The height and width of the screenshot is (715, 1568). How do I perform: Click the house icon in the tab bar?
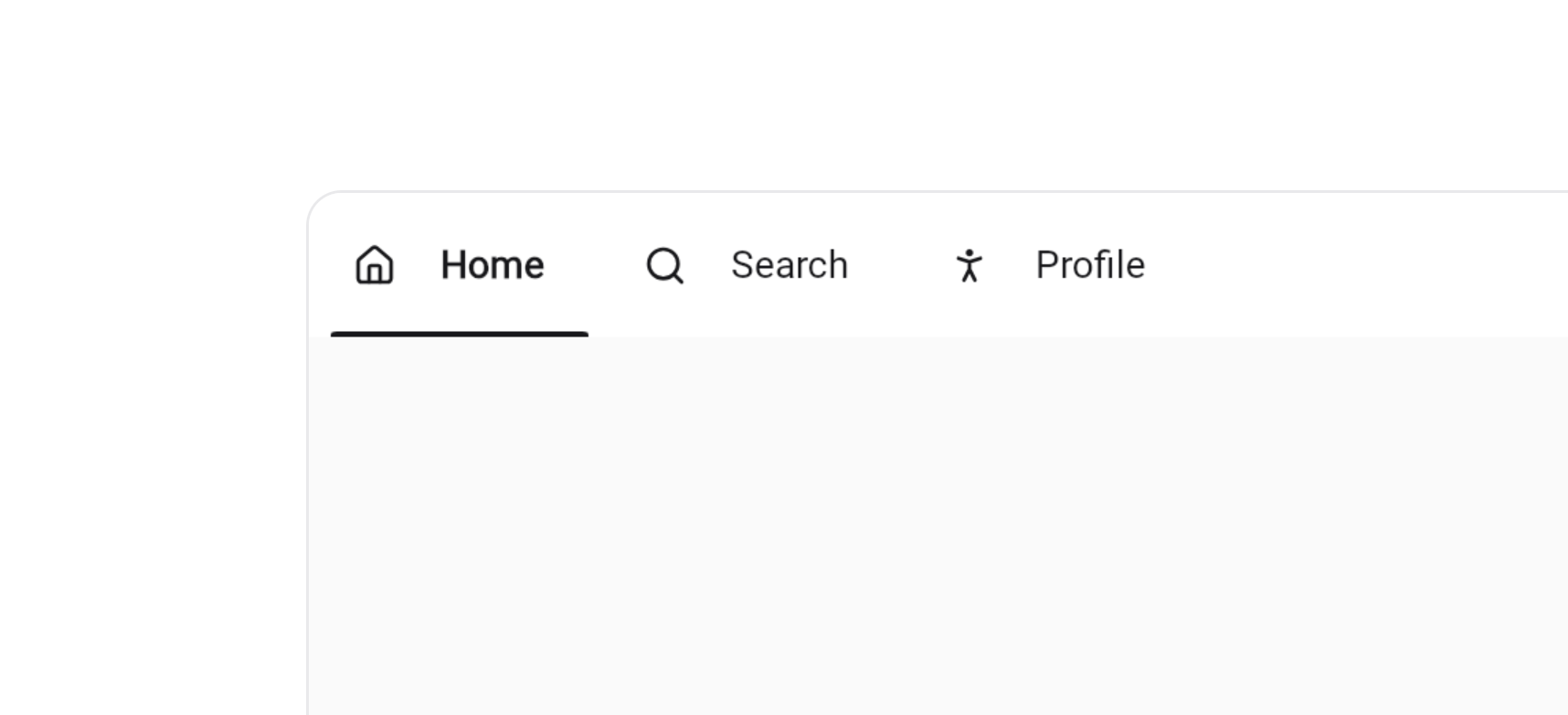[374, 265]
